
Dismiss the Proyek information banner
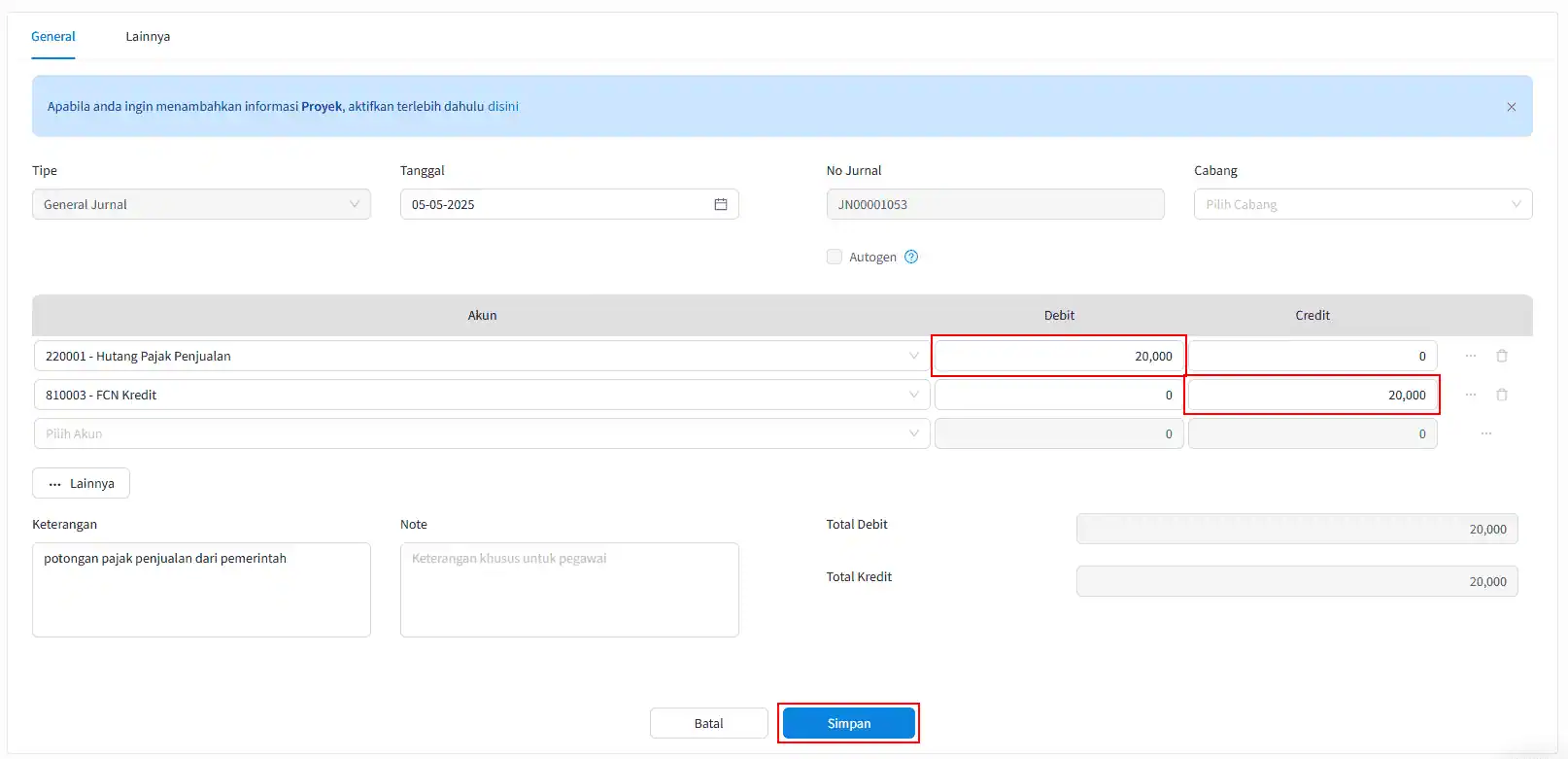point(1512,107)
